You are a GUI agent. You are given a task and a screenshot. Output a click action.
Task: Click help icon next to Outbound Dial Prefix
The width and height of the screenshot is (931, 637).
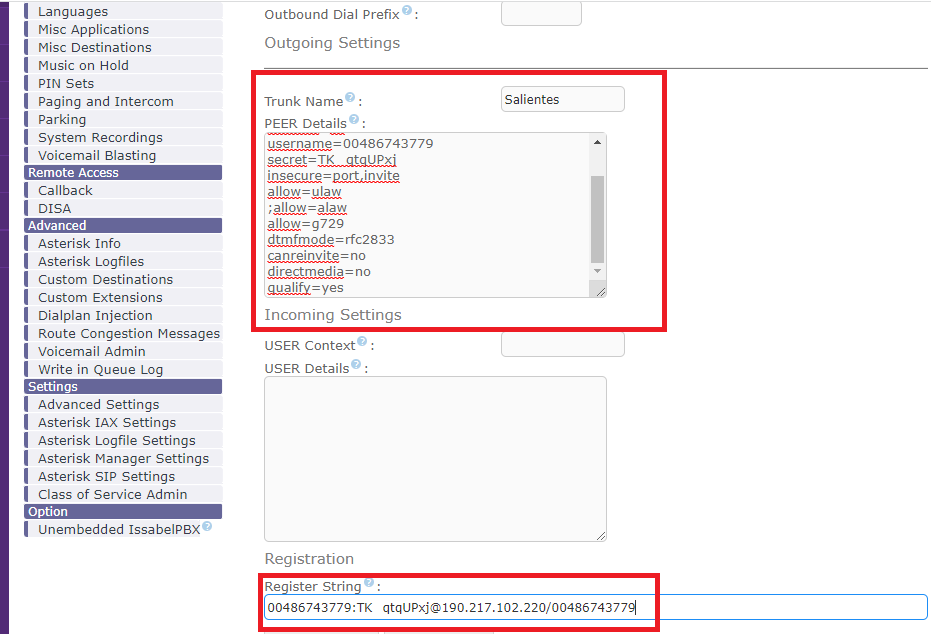407,10
